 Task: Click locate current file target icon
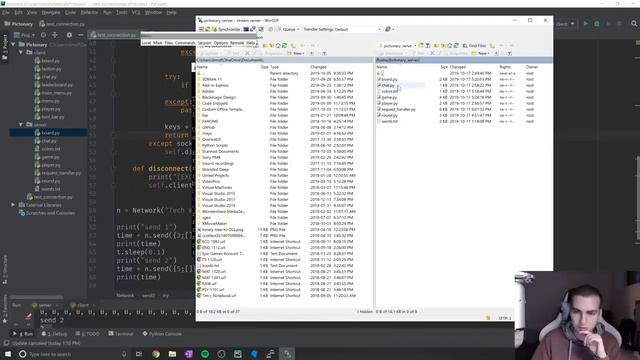43,35
